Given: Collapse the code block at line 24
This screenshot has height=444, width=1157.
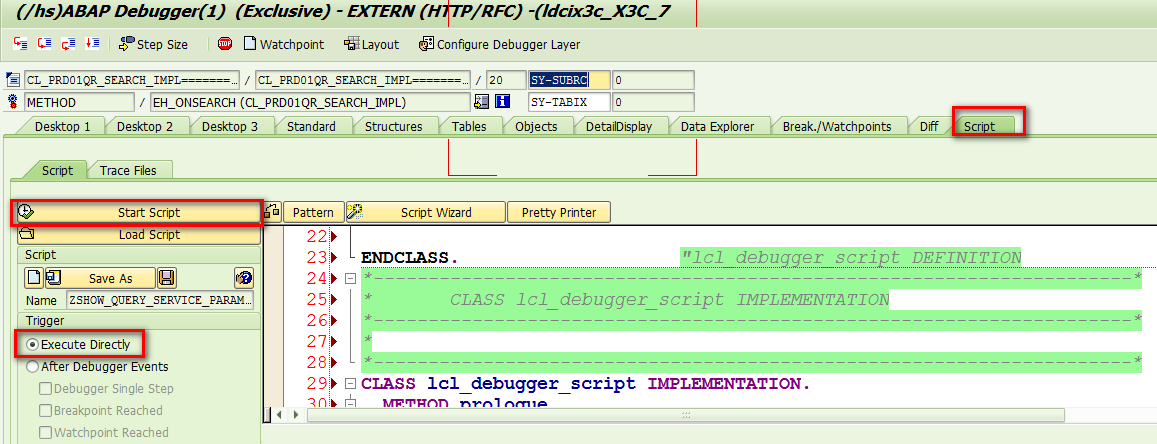Looking at the screenshot, I should pyautogui.click(x=350, y=279).
